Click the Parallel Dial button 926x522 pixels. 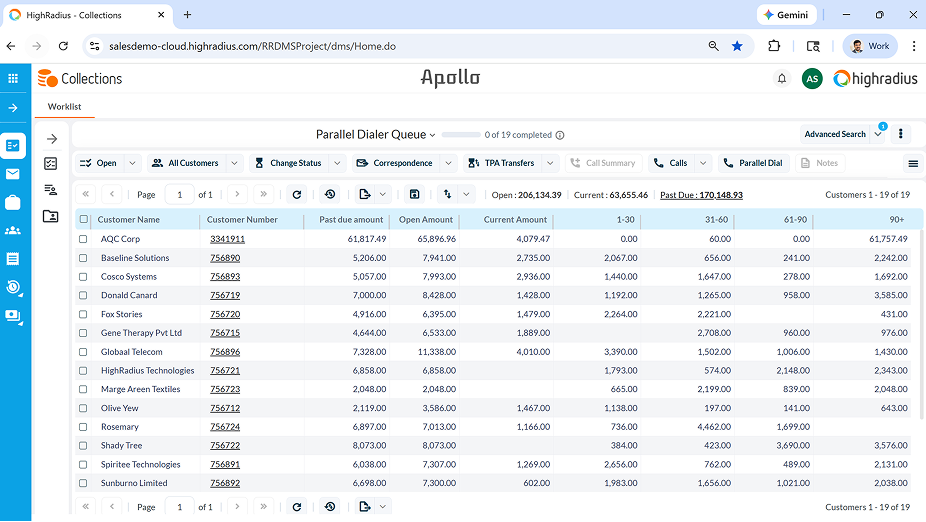coord(754,163)
